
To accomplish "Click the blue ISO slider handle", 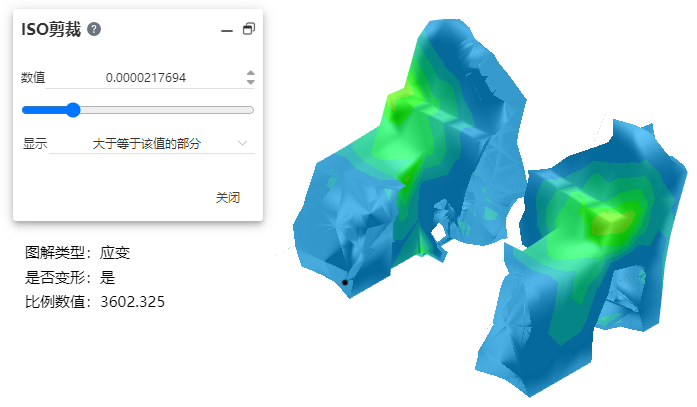I will (x=72, y=110).
